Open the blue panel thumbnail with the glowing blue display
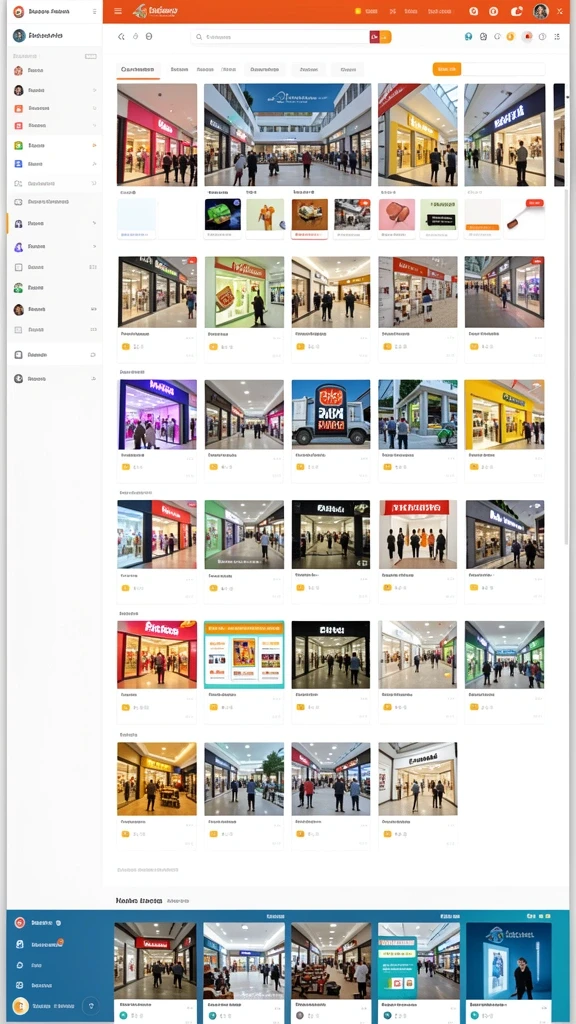Image resolution: width=576 pixels, height=1024 pixels. click(509, 961)
